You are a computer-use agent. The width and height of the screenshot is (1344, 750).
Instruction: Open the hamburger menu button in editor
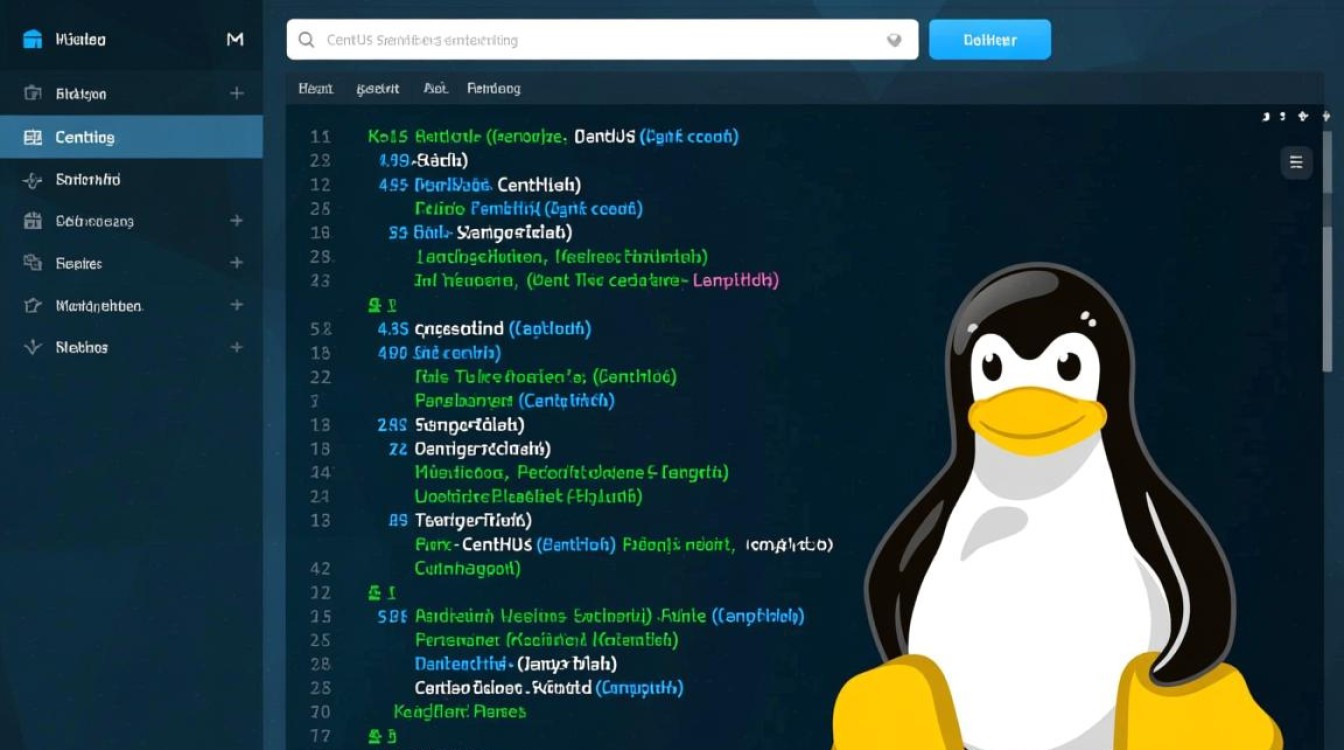pos(1296,162)
